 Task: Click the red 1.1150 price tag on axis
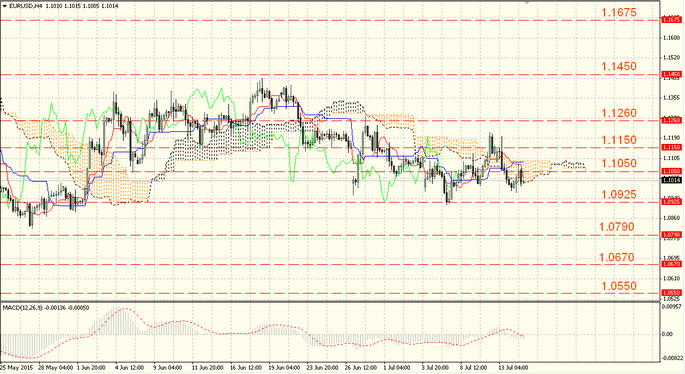(672, 148)
